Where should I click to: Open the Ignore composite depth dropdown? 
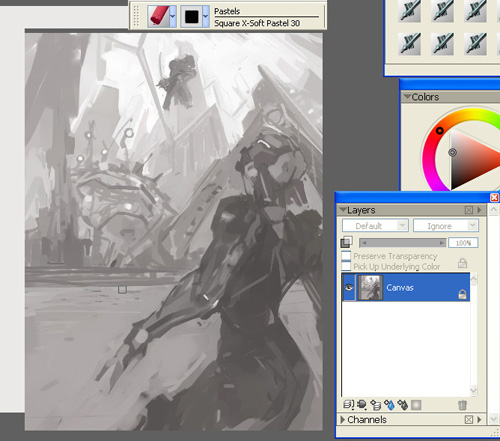click(446, 226)
